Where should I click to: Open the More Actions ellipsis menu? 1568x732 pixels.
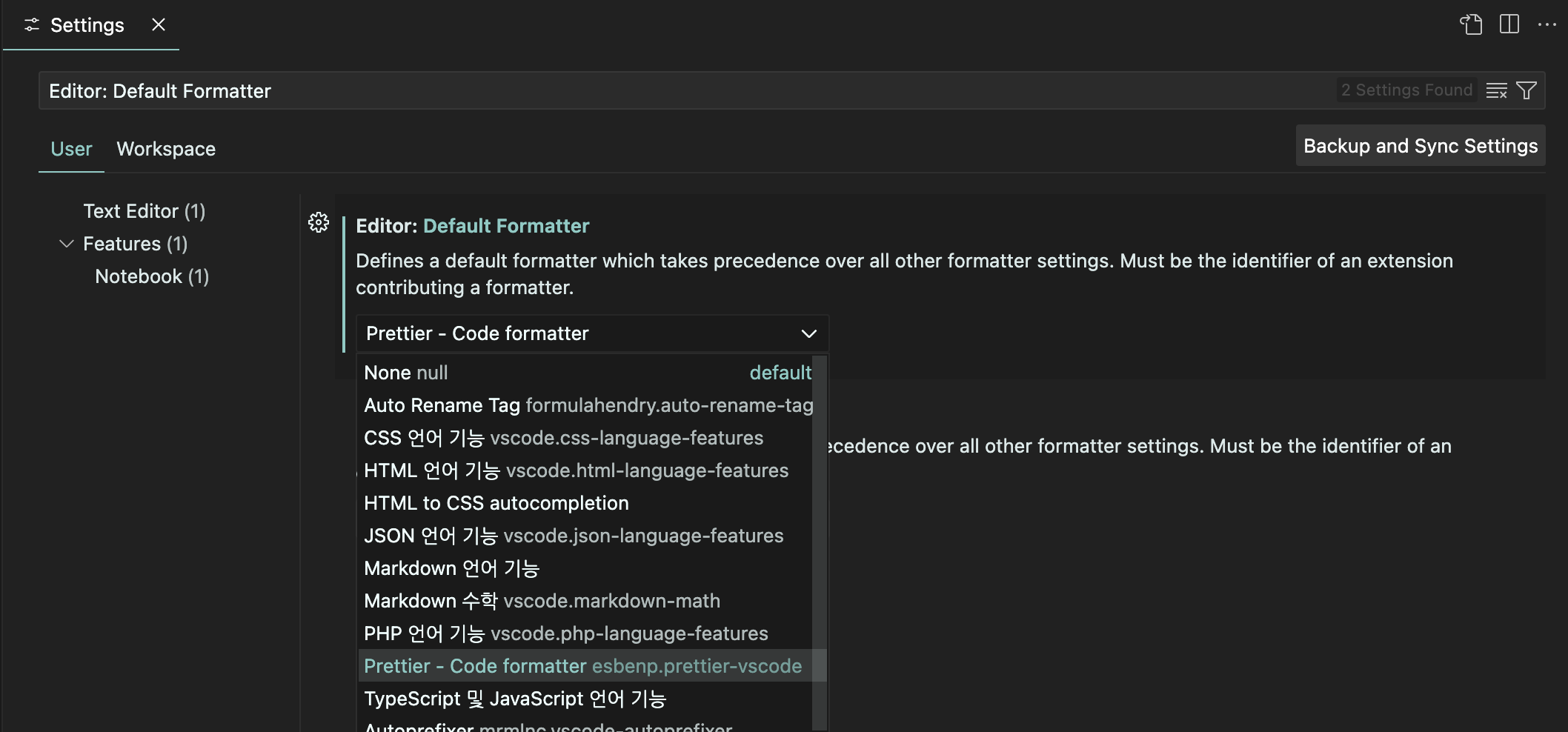point(1547,24)
